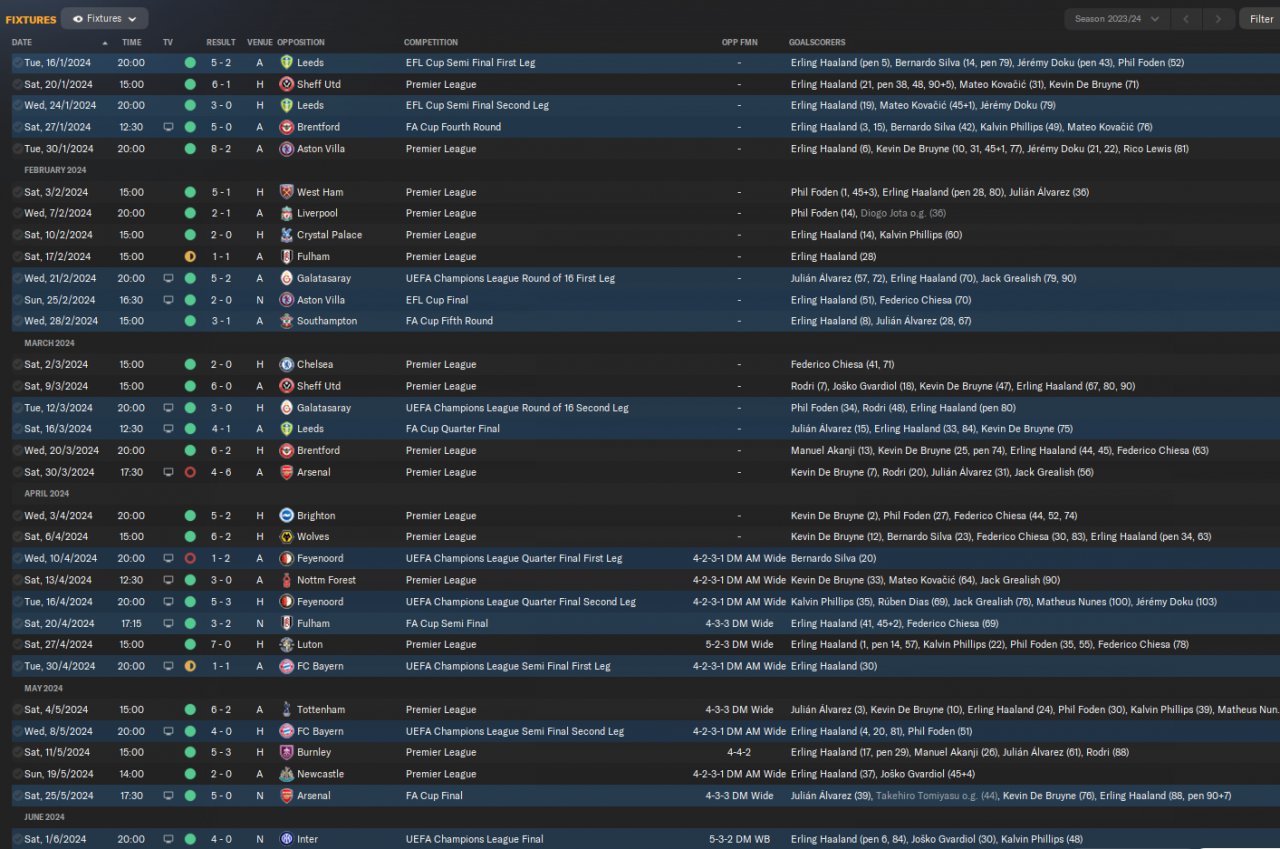Toggle the check circle beside Wed, 7/2/2024

pos(18,213)
